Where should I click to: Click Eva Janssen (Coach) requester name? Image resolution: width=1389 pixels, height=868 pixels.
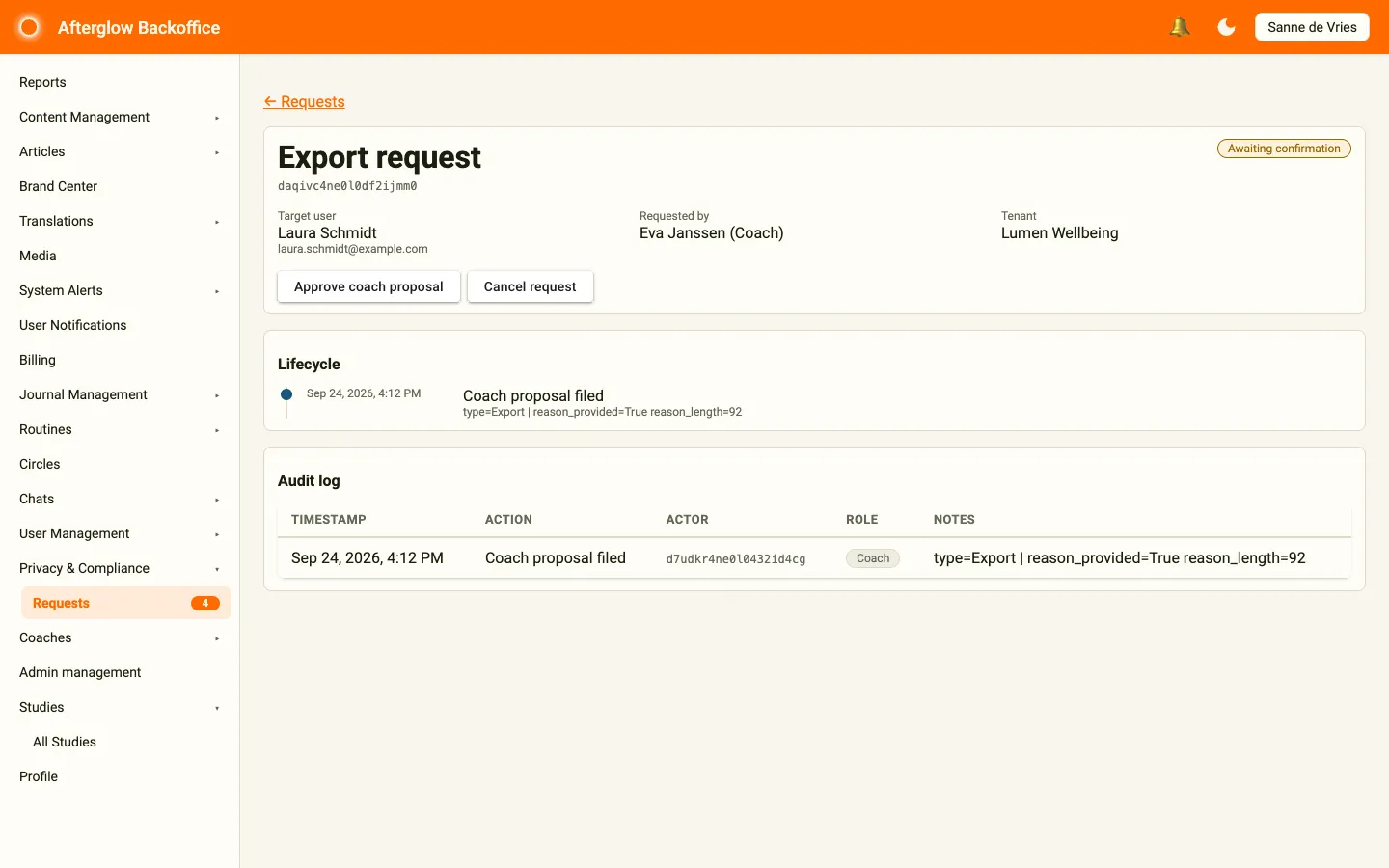tap(712, 233)
